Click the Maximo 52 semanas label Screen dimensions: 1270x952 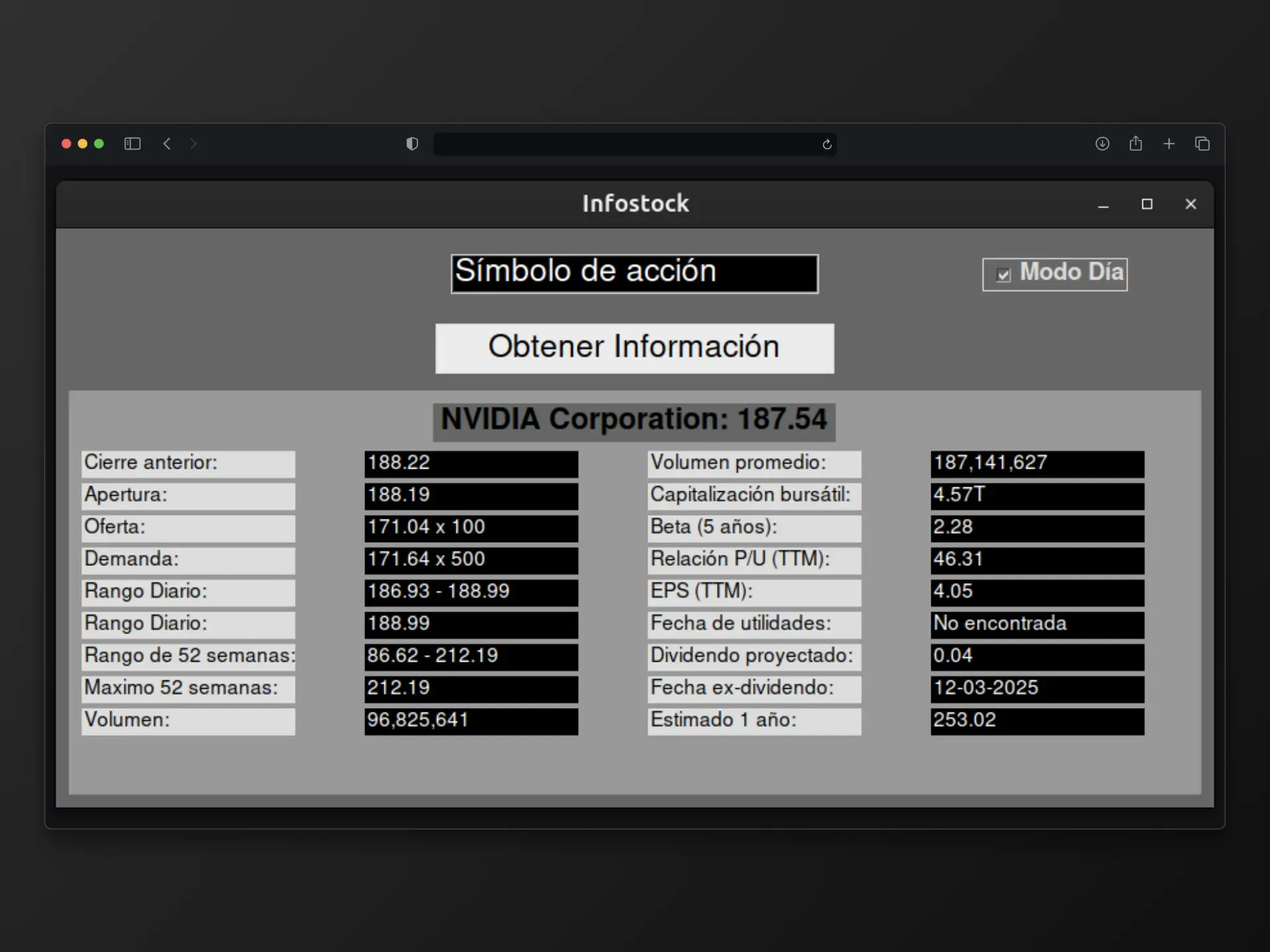pyautogui.click(x=189, y=690)
